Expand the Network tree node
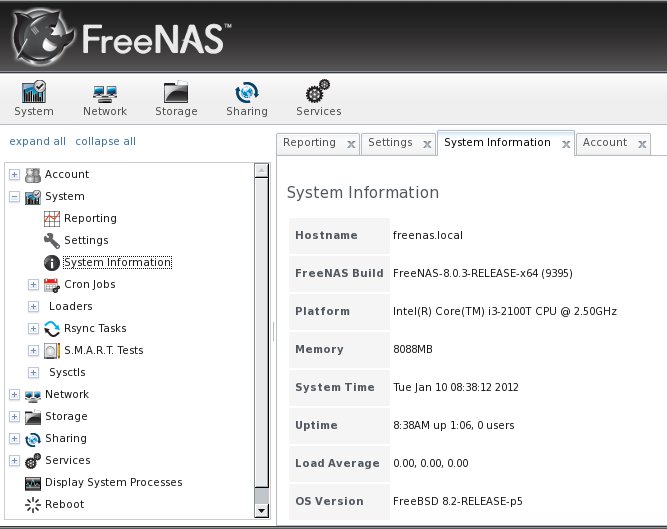This screenshot has width=667, height=529. point(14,395)
